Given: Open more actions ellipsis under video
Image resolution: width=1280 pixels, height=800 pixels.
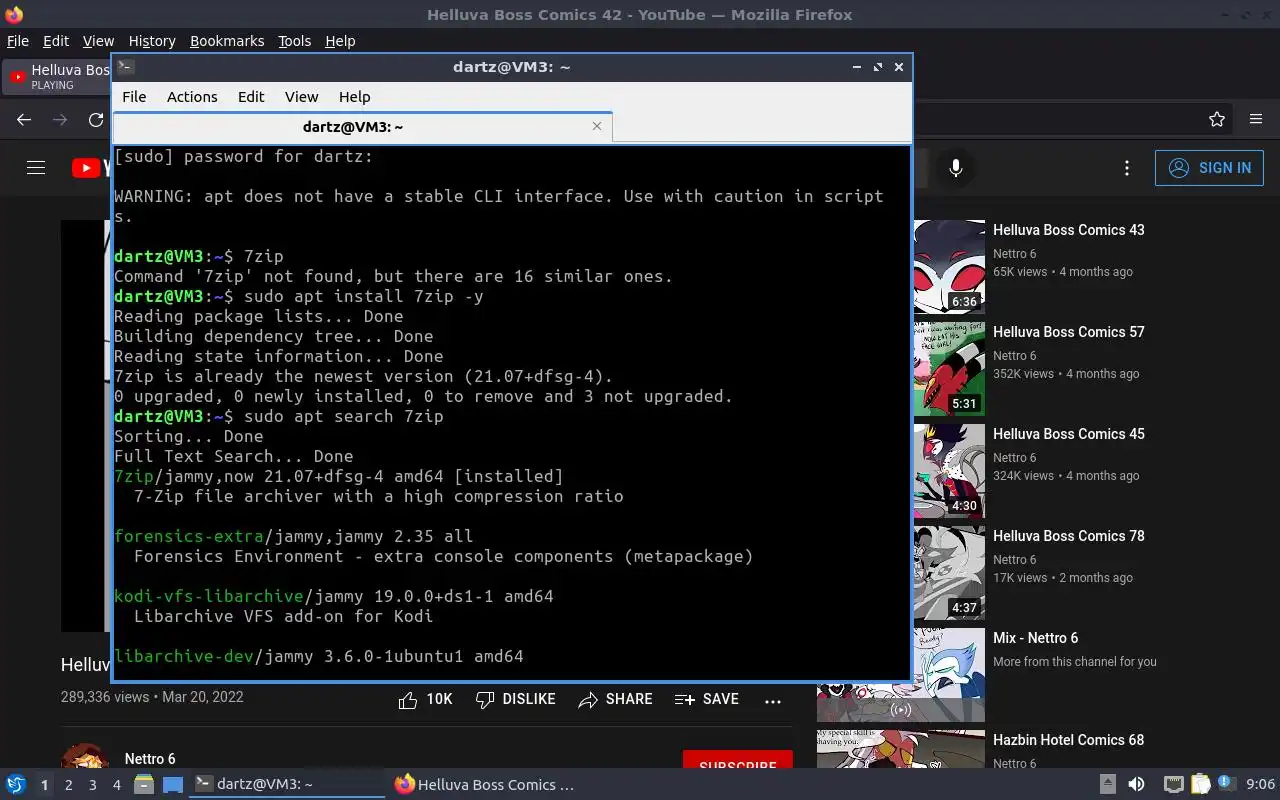Looking at the screenshot, I should [773, 701].
